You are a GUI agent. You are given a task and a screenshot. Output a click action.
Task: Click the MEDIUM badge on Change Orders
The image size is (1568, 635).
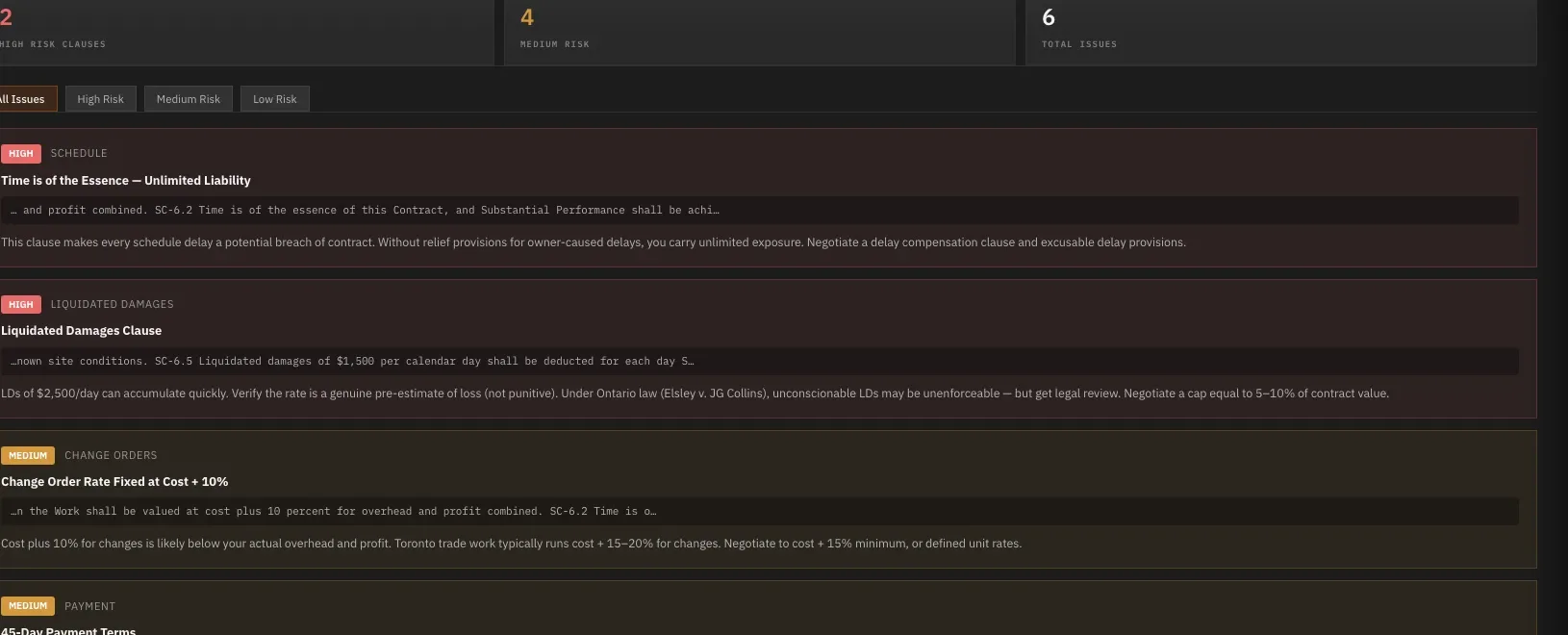coord(28,455)
